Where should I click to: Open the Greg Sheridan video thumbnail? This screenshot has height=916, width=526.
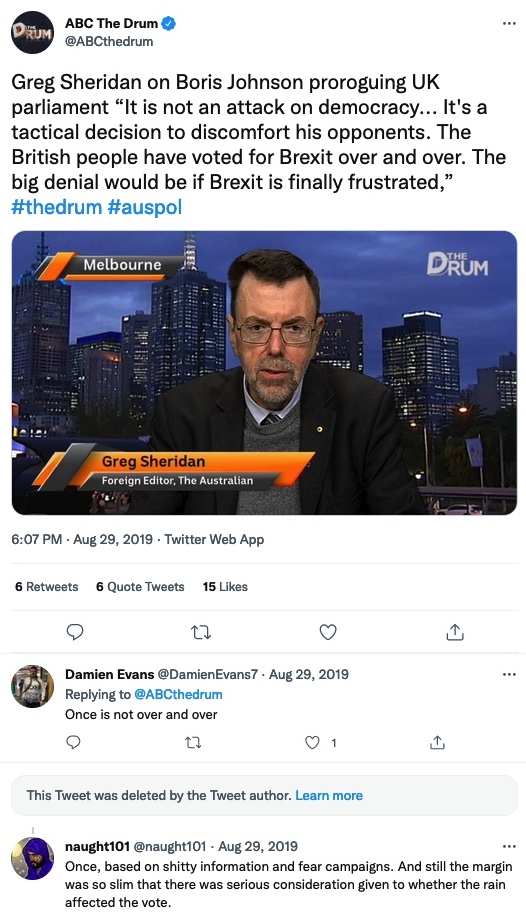pyautogui.click(x=264, y=373)
